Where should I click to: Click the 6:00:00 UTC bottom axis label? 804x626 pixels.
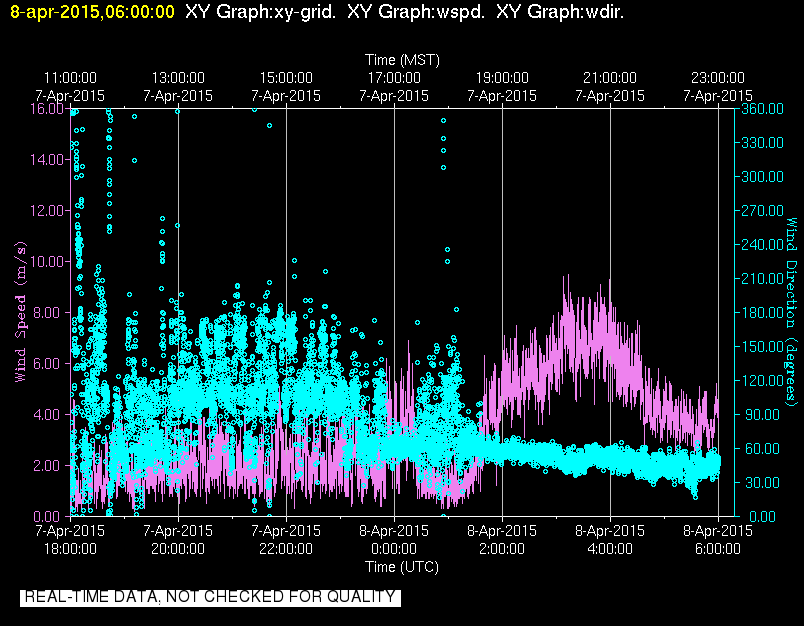(x=718, y=549)
